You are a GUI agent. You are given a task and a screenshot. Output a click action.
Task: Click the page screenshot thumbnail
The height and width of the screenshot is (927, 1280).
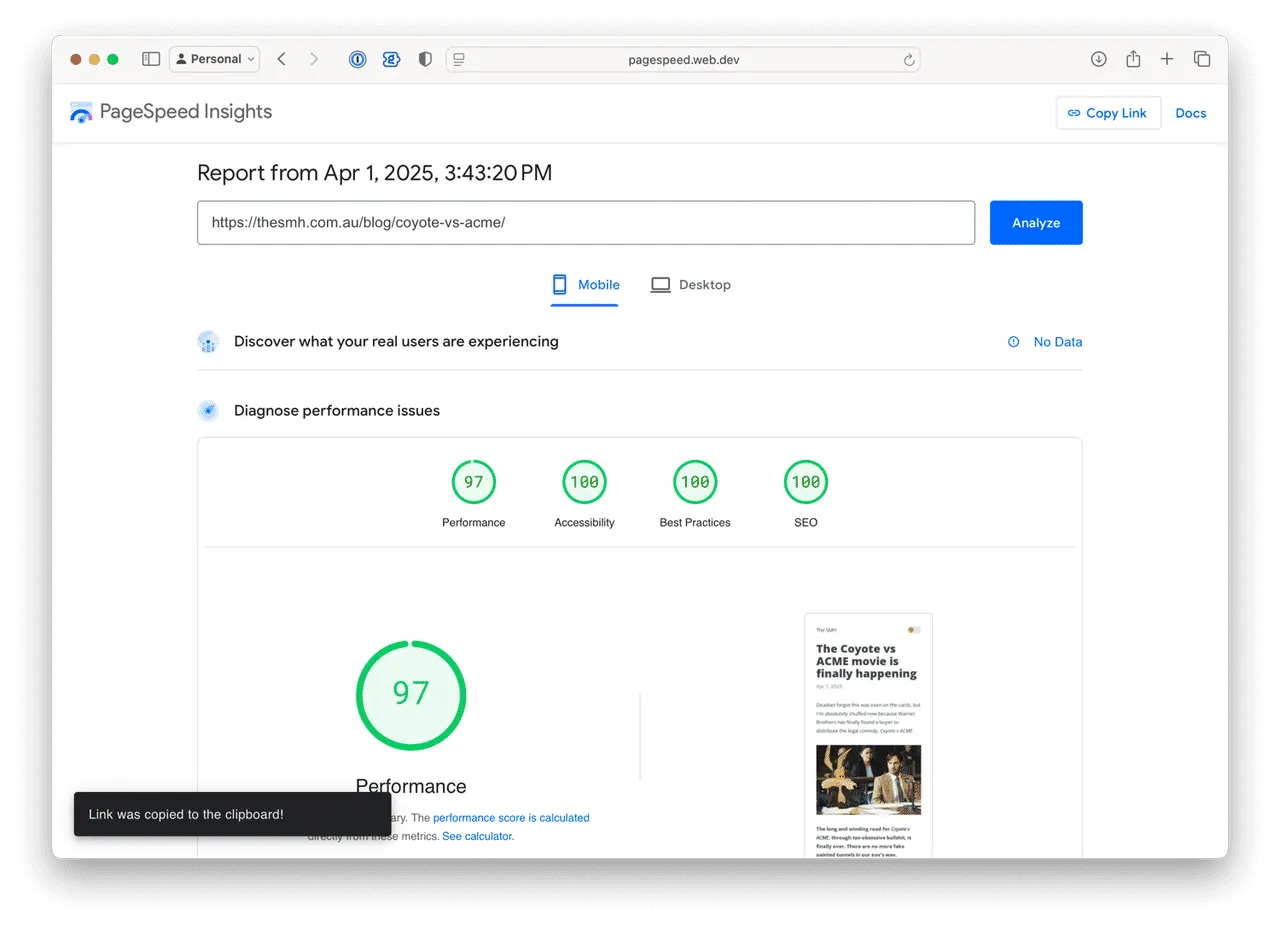coord(868,736)
